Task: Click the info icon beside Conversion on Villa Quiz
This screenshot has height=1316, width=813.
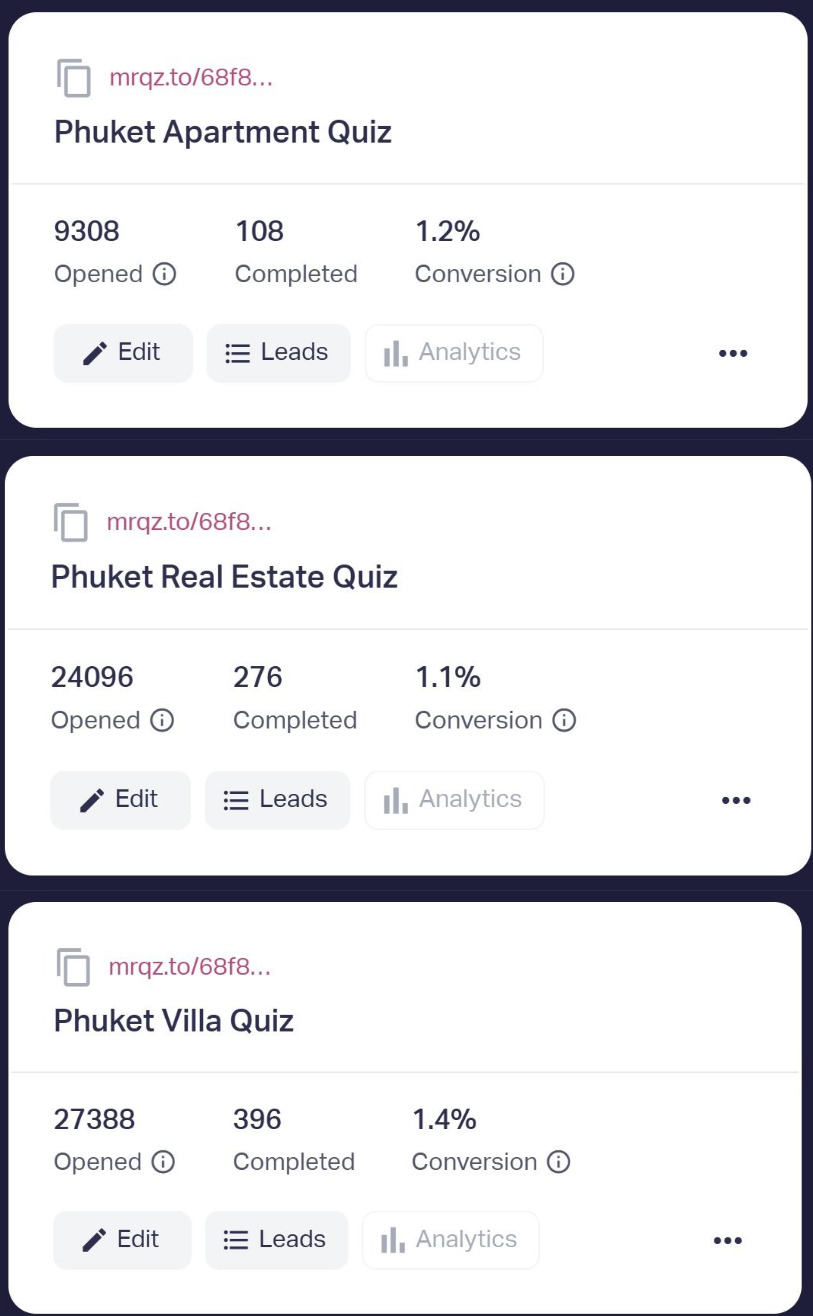Action: tap(560, 1162)
